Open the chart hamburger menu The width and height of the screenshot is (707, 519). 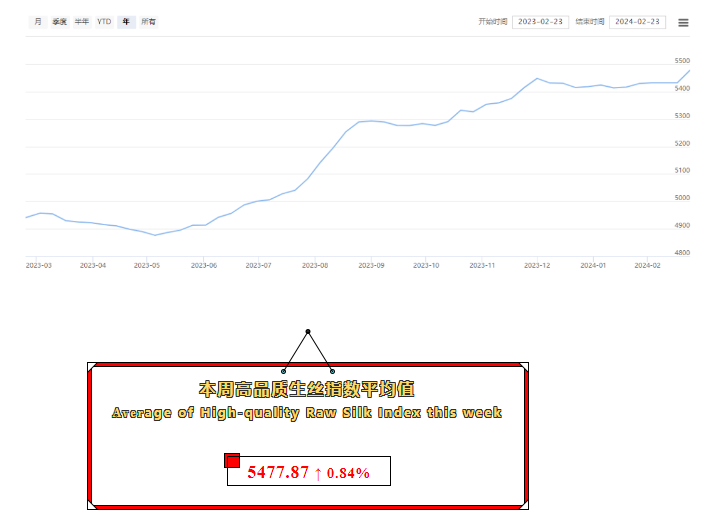(x=683, y=22)
